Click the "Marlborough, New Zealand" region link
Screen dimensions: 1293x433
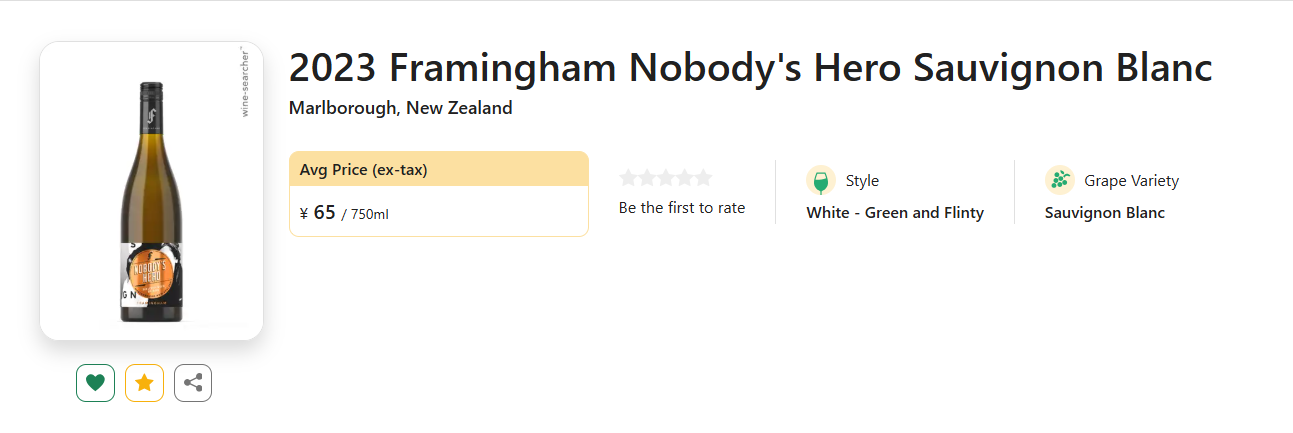pos(400,108)
